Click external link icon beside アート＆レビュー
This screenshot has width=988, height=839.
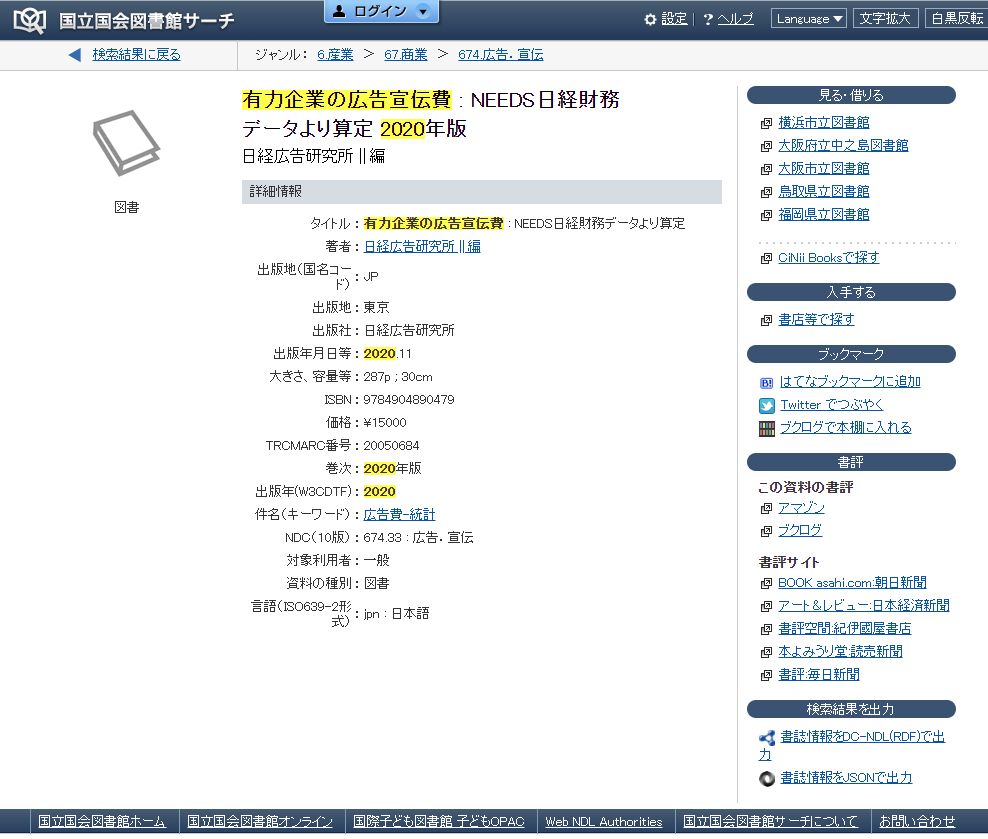click(766, 606)
